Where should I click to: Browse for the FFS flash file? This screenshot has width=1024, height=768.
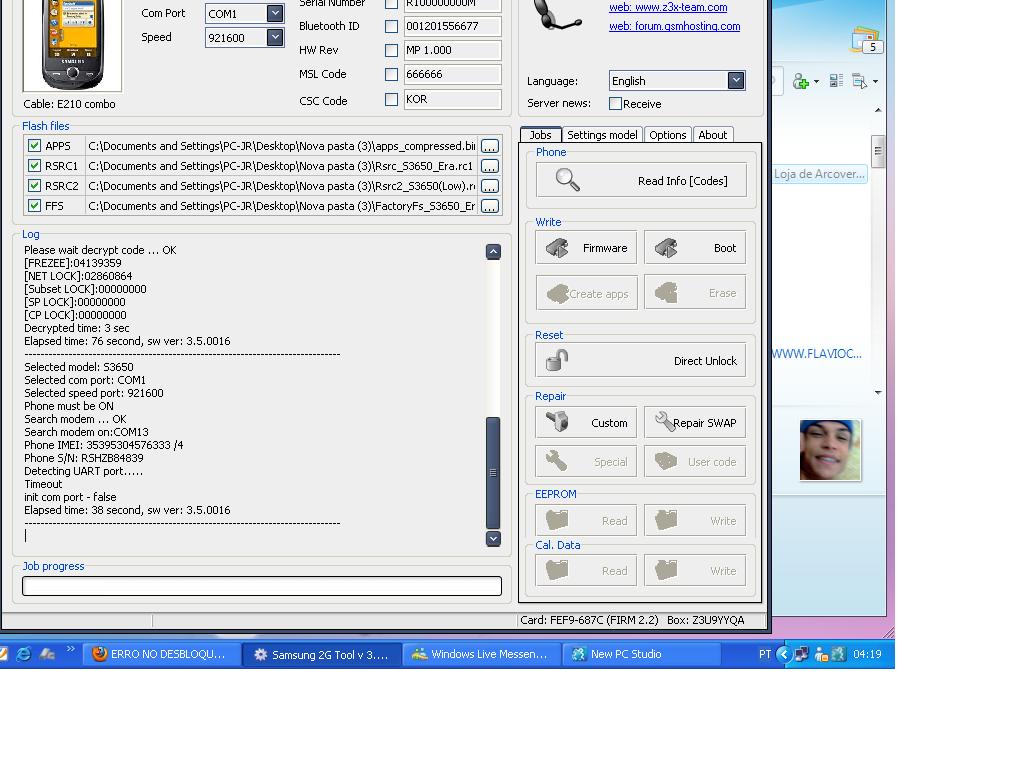(x=490, y=206)
